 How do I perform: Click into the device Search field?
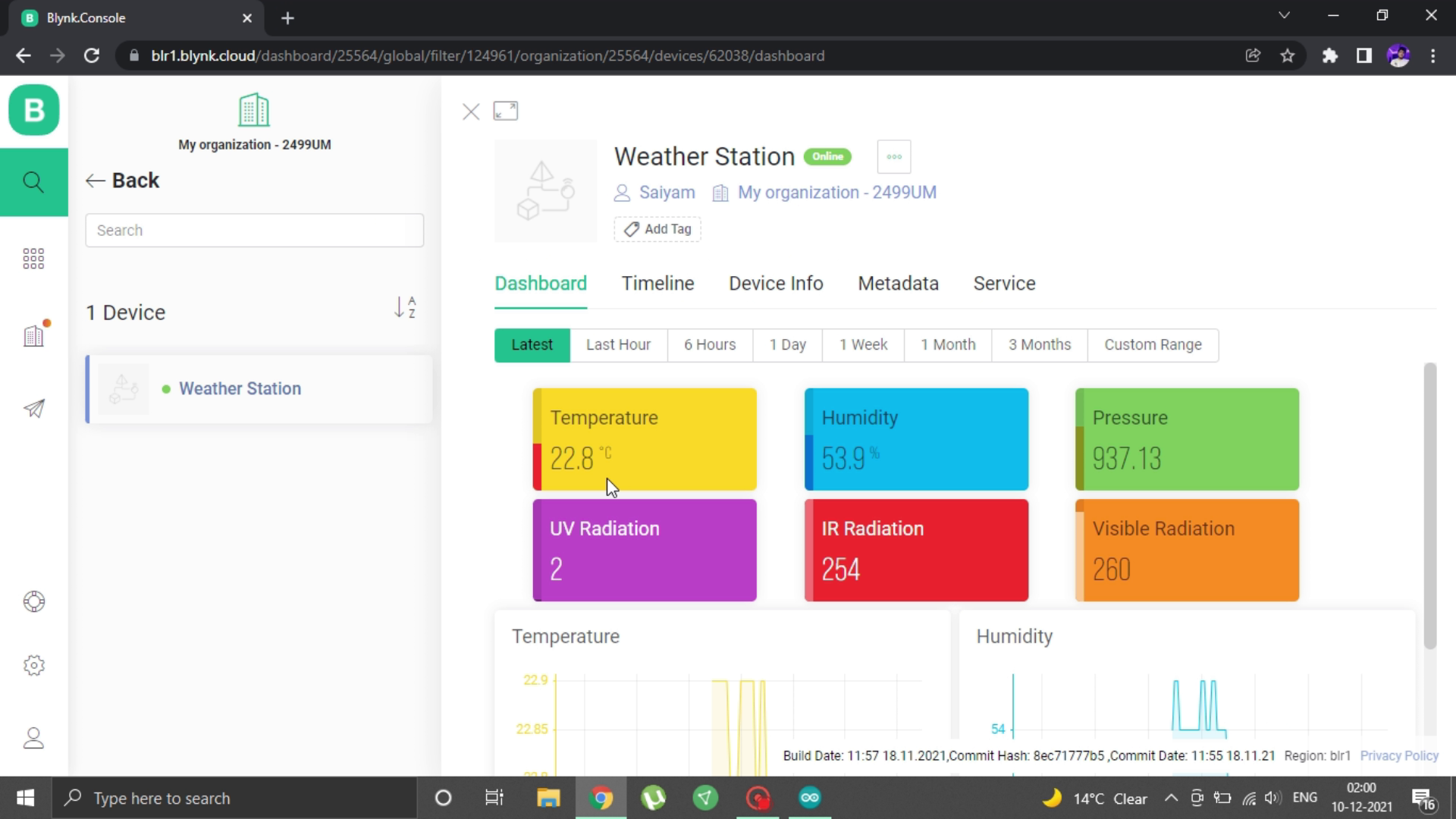(x=254, y=231)
